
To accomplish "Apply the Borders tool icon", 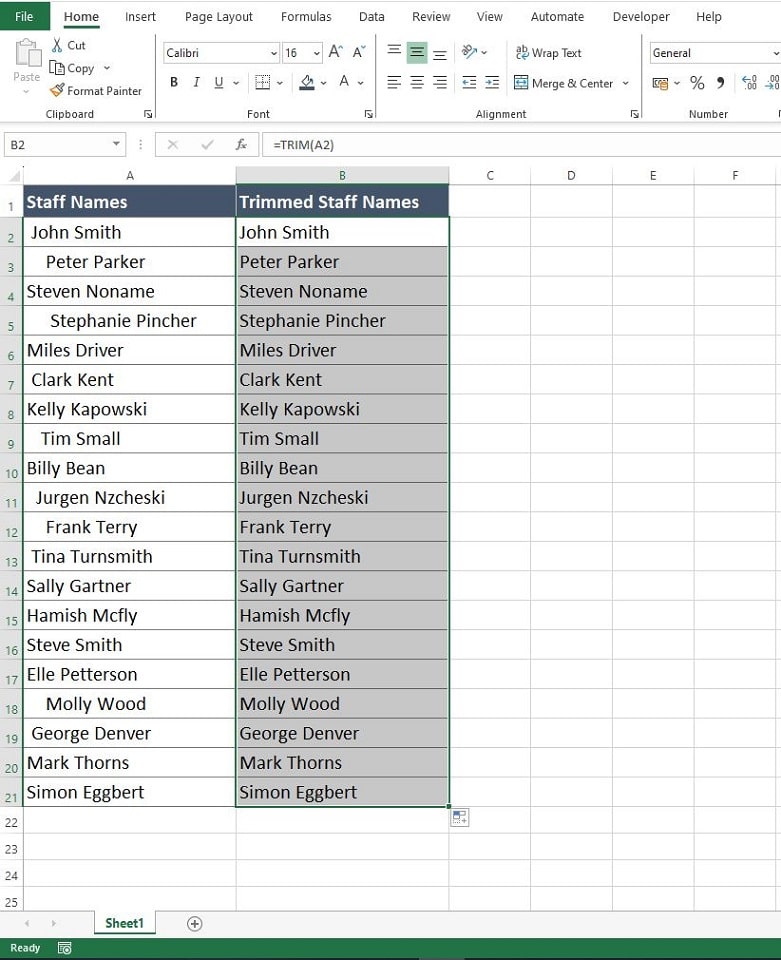I will [263, 82].
